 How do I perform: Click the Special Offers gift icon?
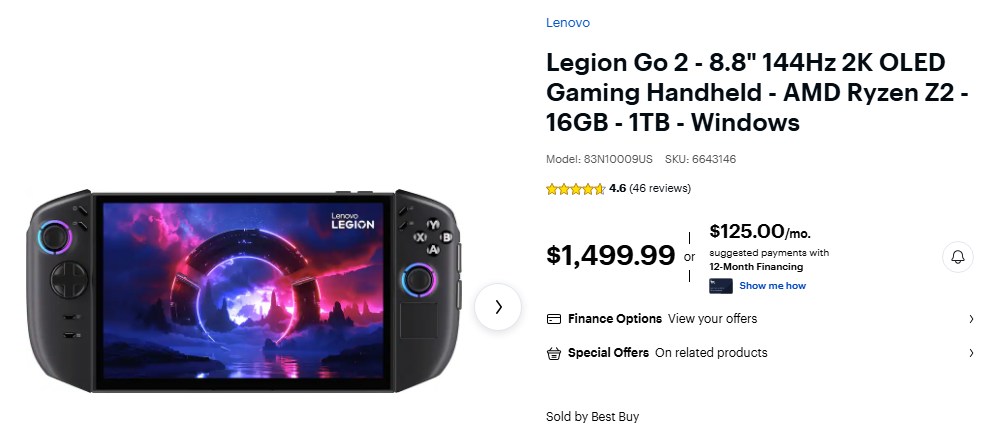[x=554, y=353]
